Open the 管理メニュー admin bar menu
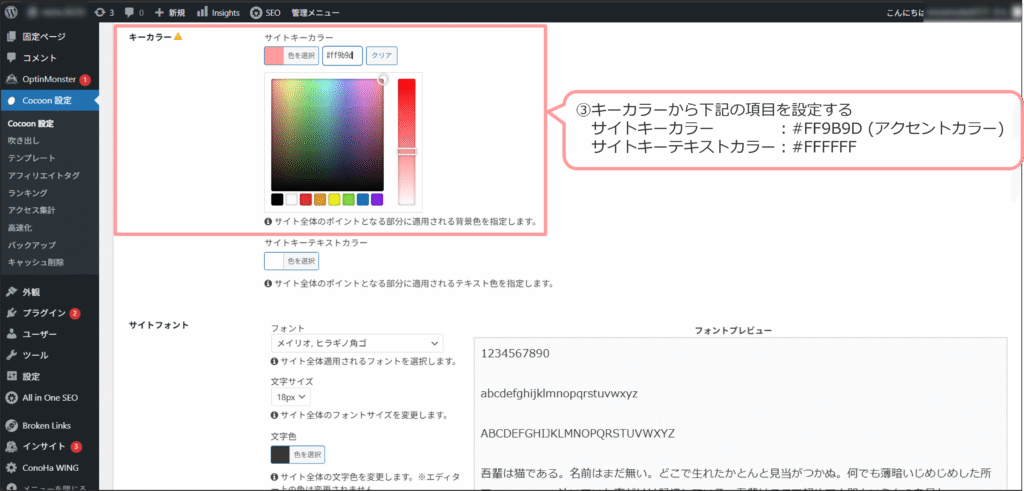This screenshot has height=491, width=1024. click(x=314, y=13)
